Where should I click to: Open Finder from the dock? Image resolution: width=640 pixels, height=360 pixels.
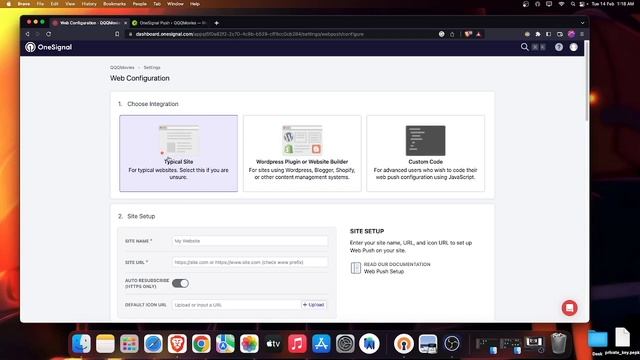[81, 344]
